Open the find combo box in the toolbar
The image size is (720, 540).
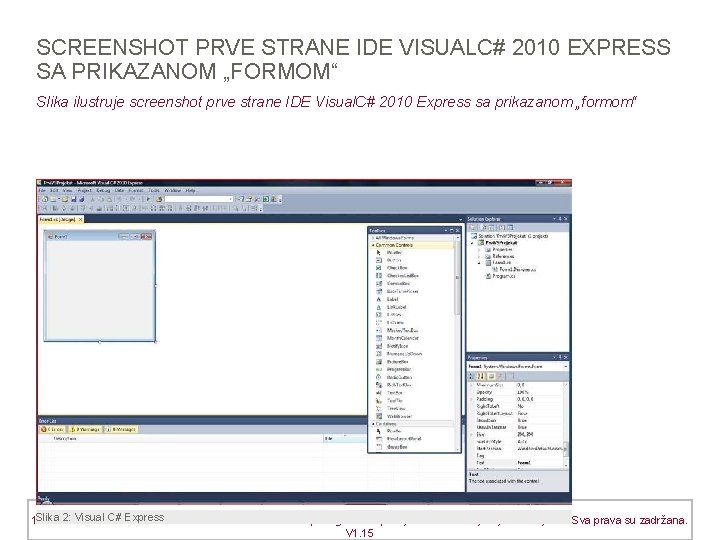[x=199, y=199]
